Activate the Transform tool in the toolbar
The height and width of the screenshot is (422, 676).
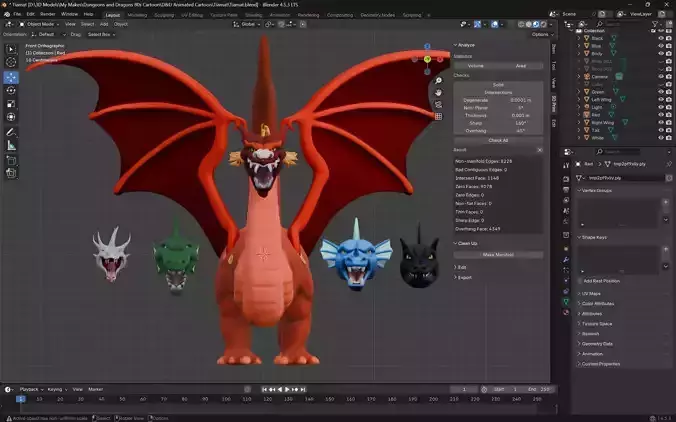pyautogui.click(x=11, y=117)
